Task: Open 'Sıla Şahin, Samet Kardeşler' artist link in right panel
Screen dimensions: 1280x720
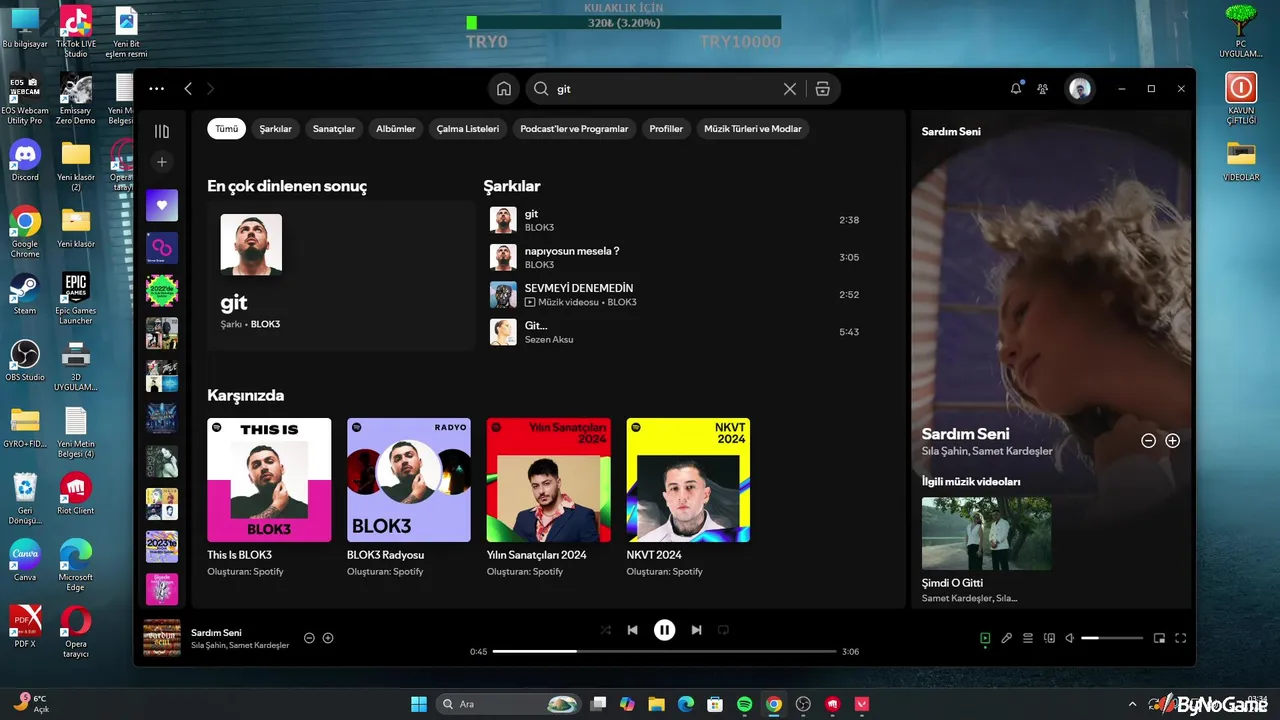Action: tap(987, 451)
